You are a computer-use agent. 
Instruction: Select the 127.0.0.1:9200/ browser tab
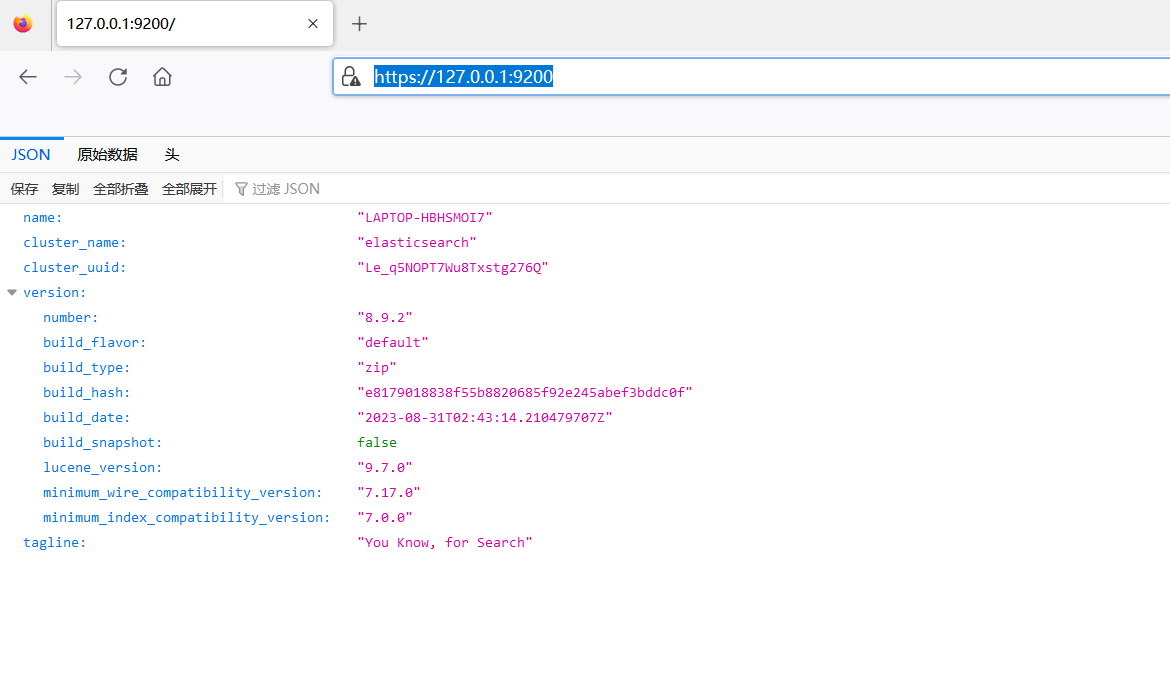(x=195, y=24)
